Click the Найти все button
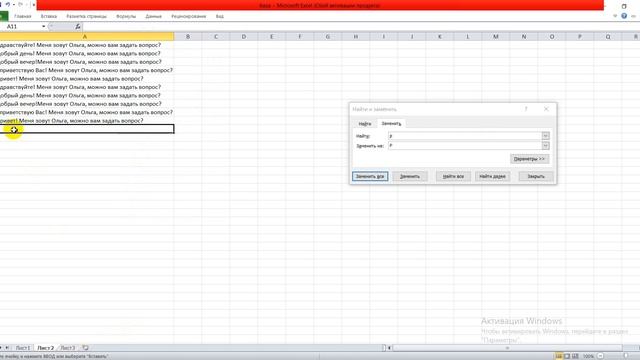640x360 pixels. coord(453,176)
